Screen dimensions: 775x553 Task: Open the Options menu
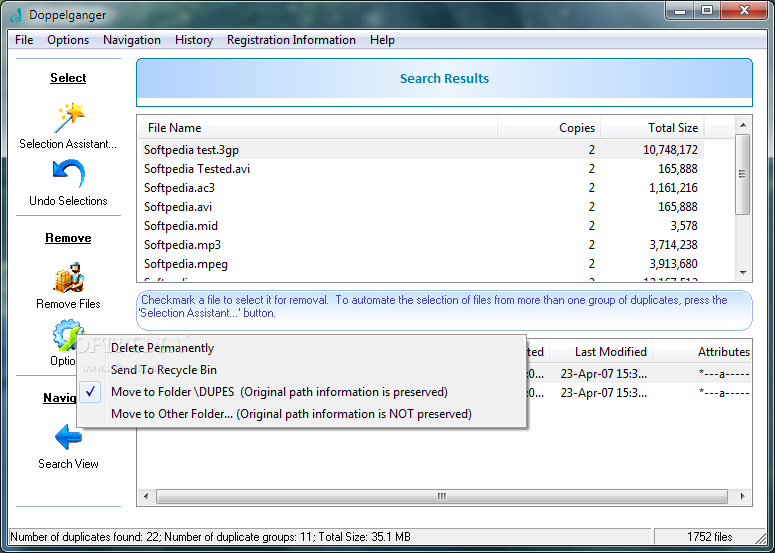point(68,40)
